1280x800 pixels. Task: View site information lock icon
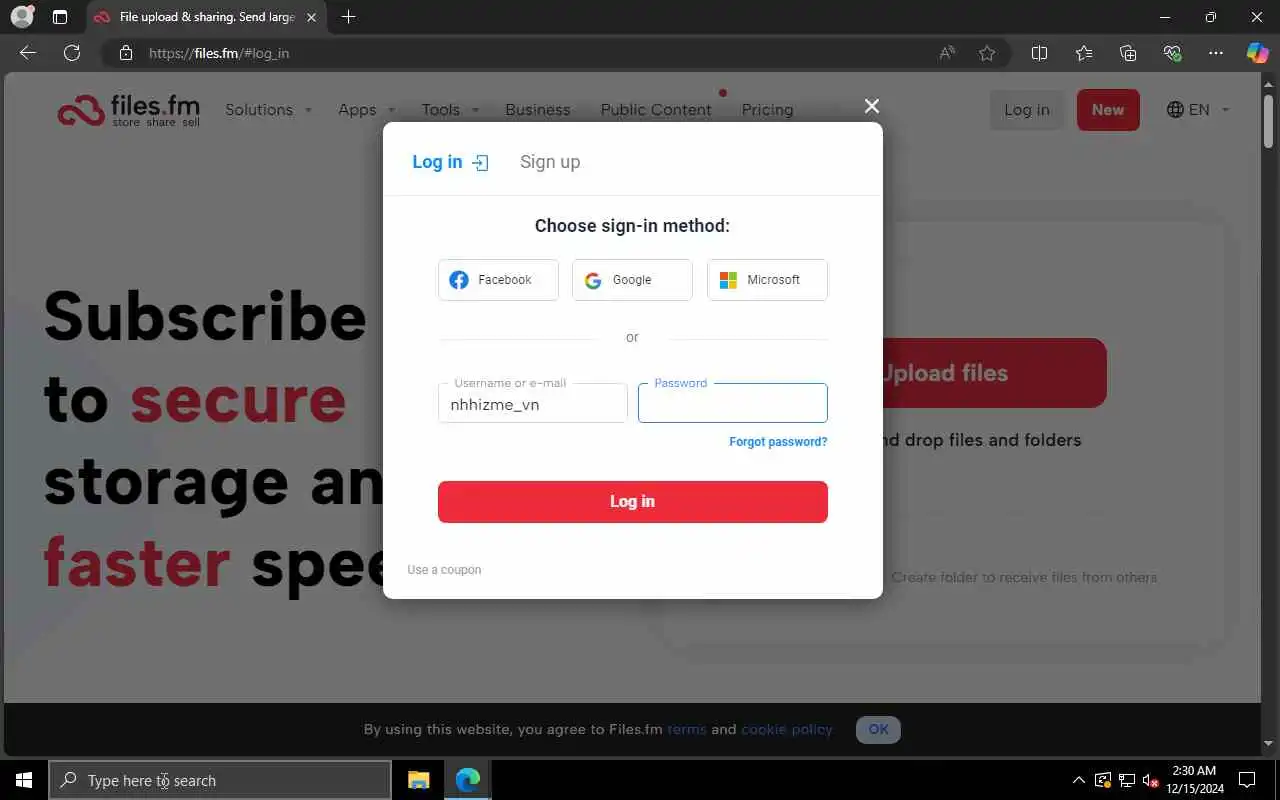(x=126, y=53)
